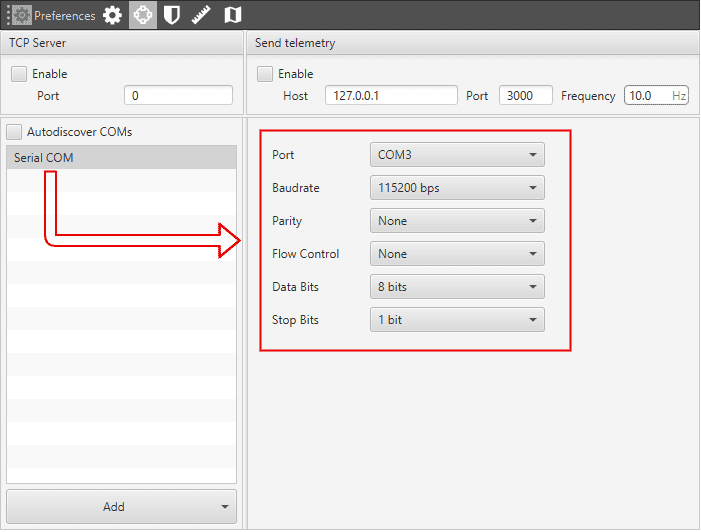Open the Flow Control dropdown
This screenshot has height=532, width=701.
click(457, 254)
